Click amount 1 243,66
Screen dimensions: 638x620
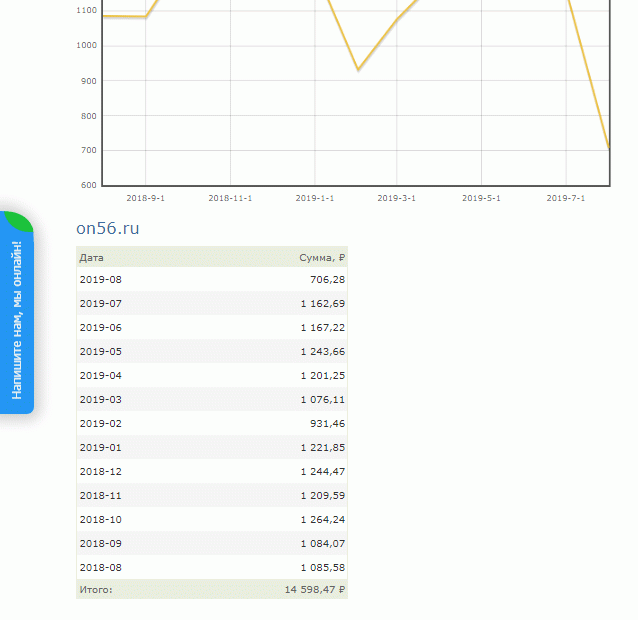tap(323, 351)
